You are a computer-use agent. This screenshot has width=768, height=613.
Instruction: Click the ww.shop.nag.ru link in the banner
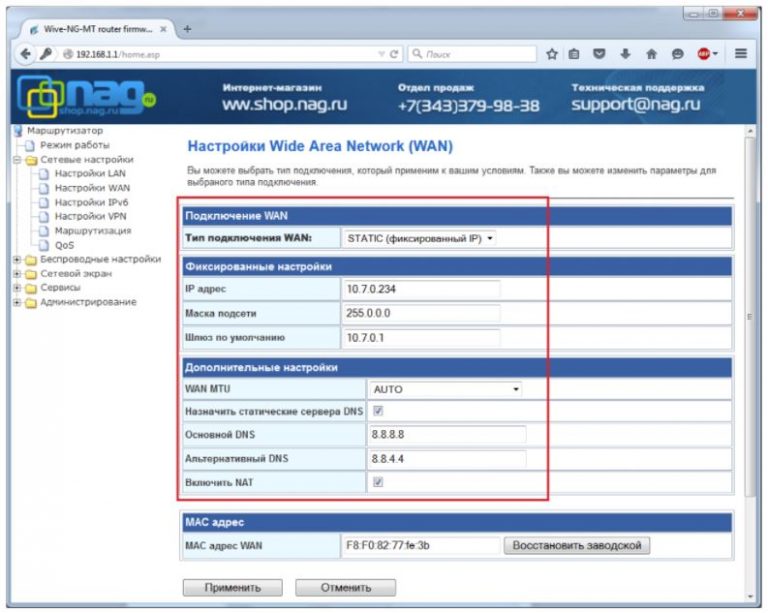[x=285, y=104]
